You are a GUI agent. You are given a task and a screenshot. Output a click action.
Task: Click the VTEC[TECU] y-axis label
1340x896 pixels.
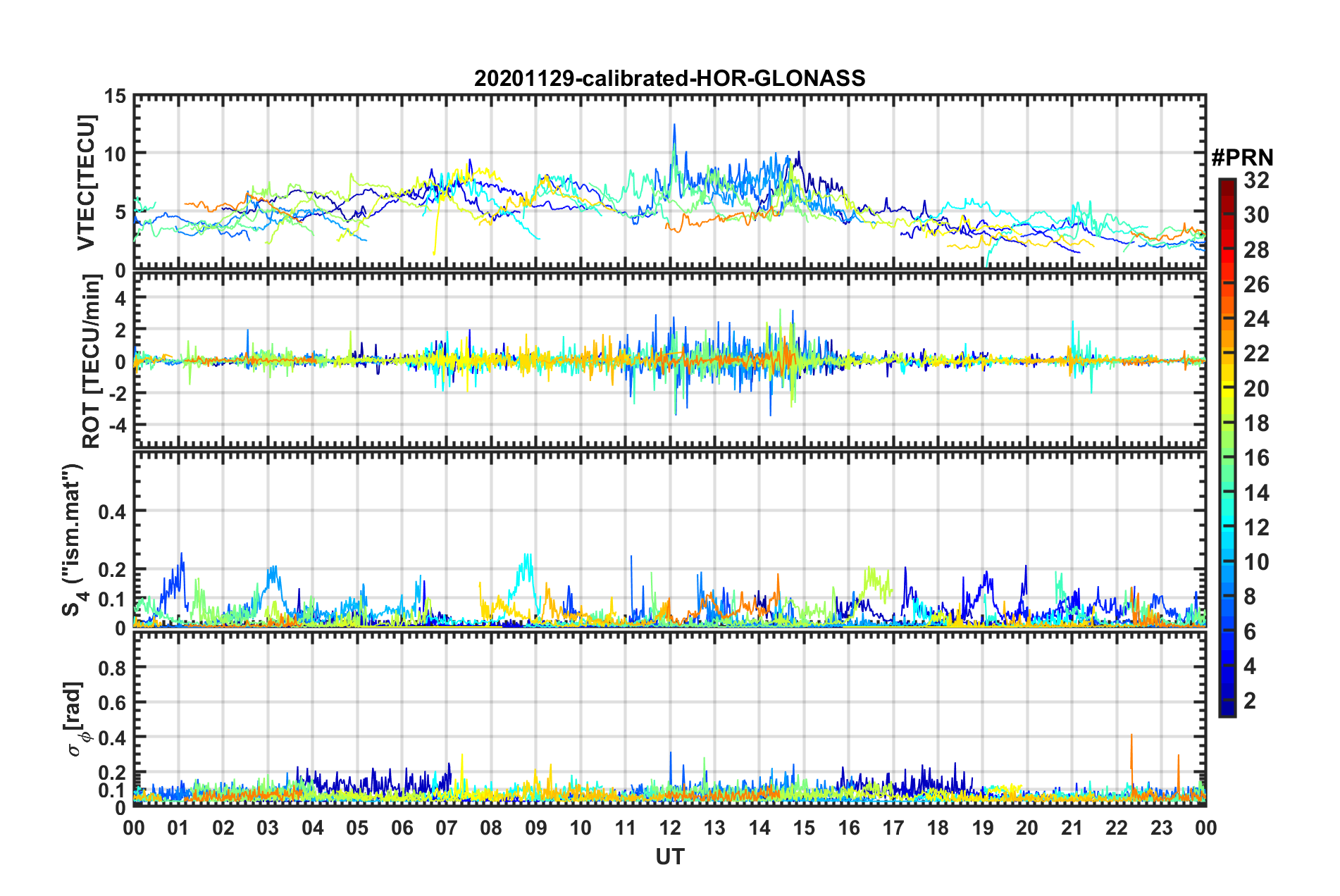[x=86, y=183]
